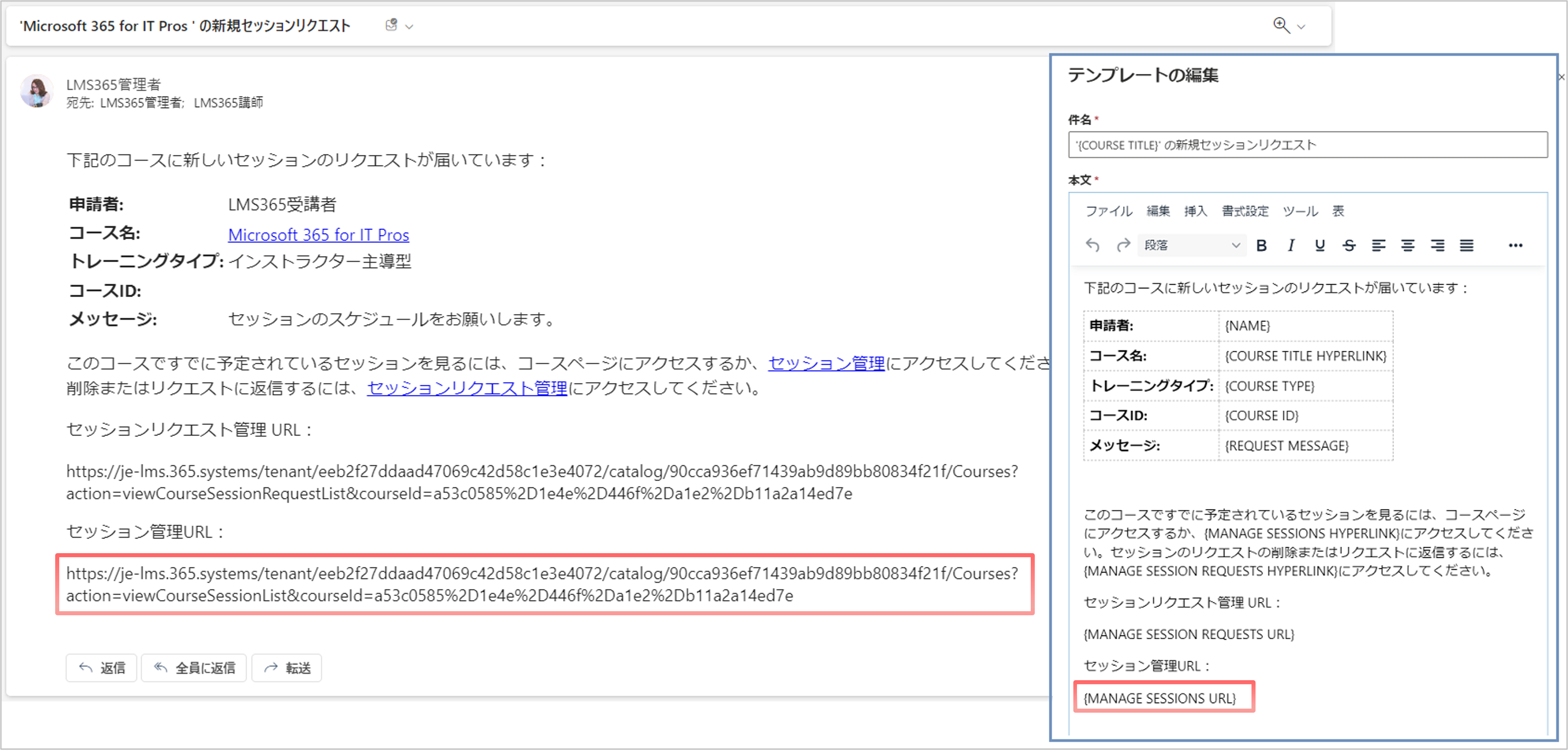Click the 返信 reply button
This screenshot has height=750, width=1568.
(x=101, y=668)
